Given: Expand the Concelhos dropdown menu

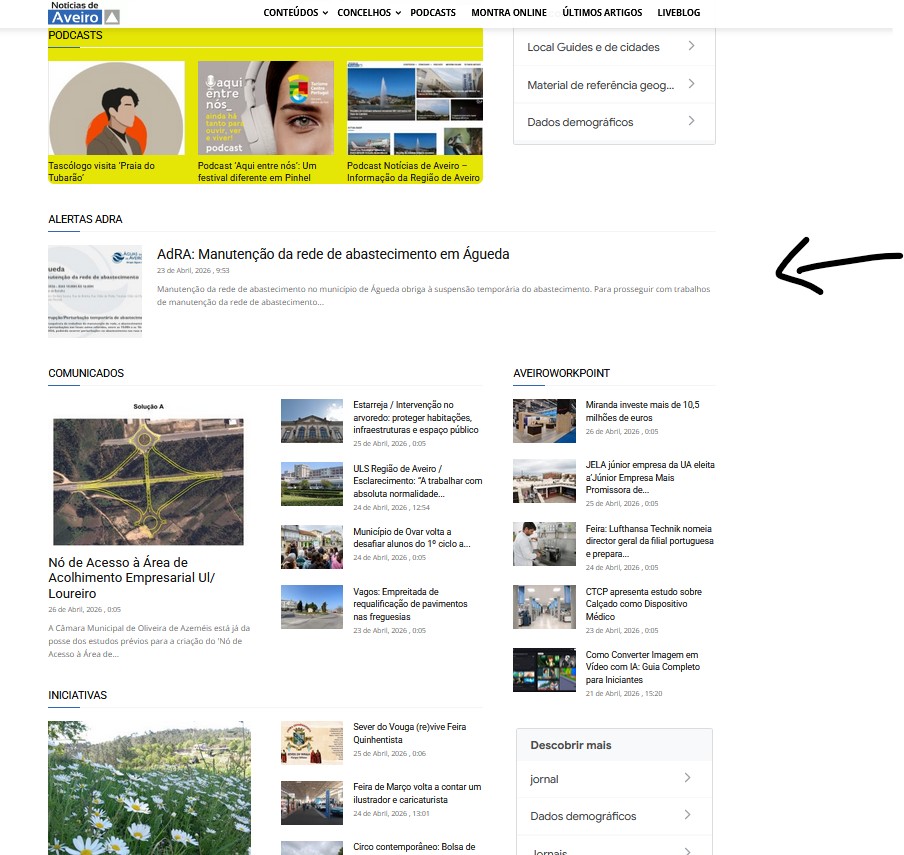Looking at the screenshot, I should (369, 13).
